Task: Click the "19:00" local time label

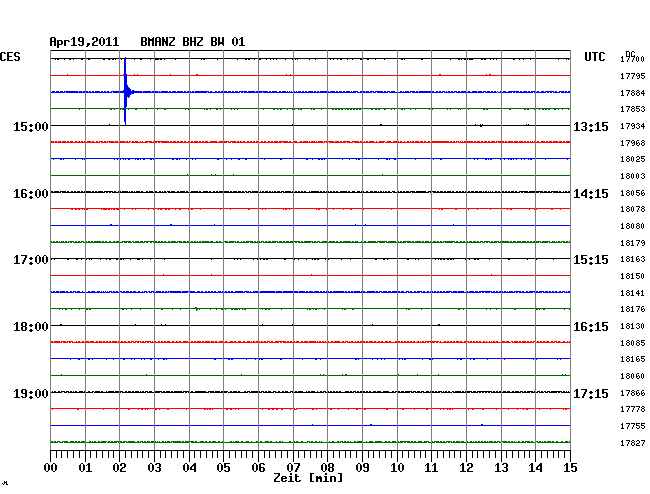Action: coord(31,393)
